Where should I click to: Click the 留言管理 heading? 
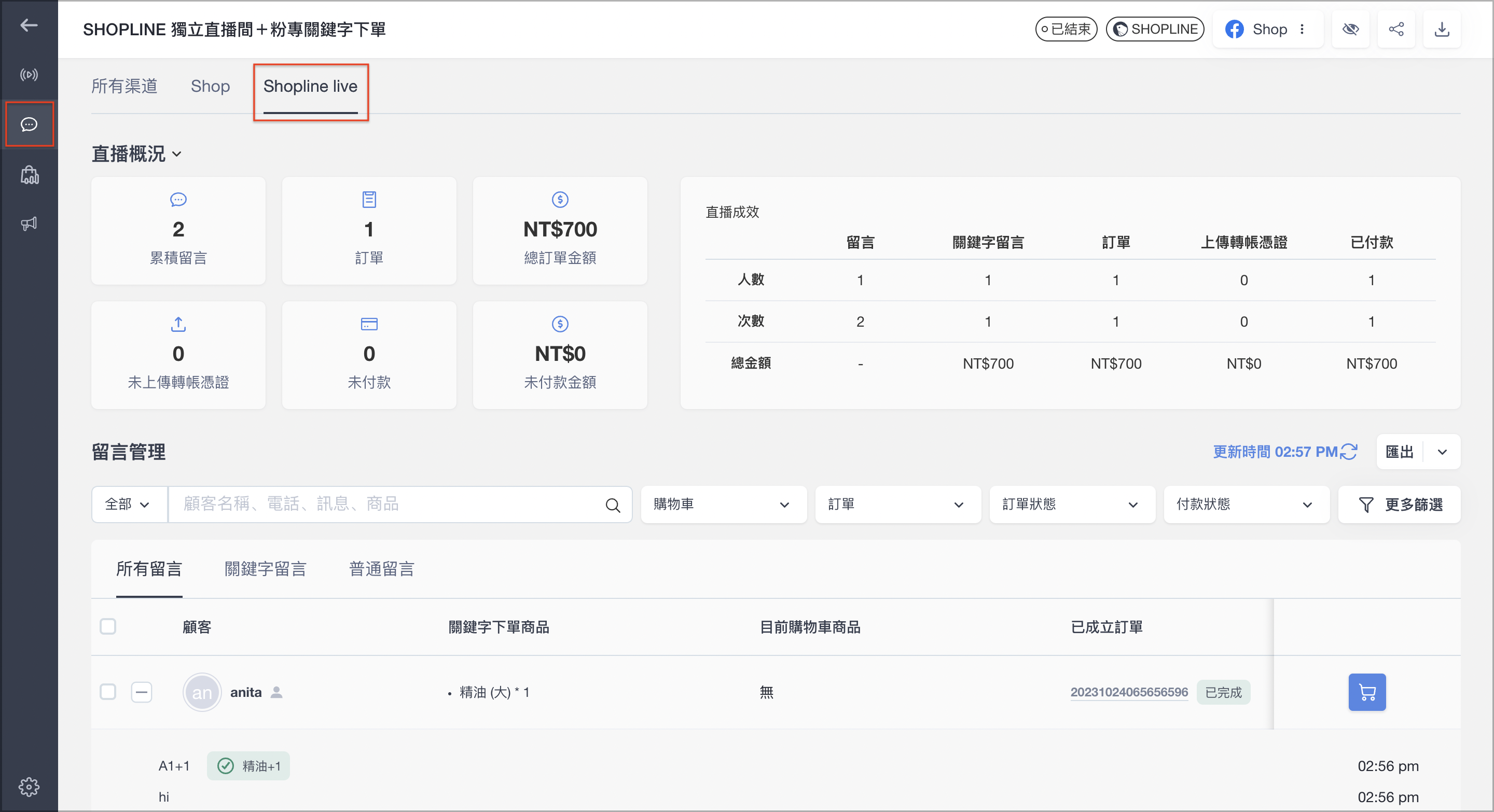coord(128,452)
